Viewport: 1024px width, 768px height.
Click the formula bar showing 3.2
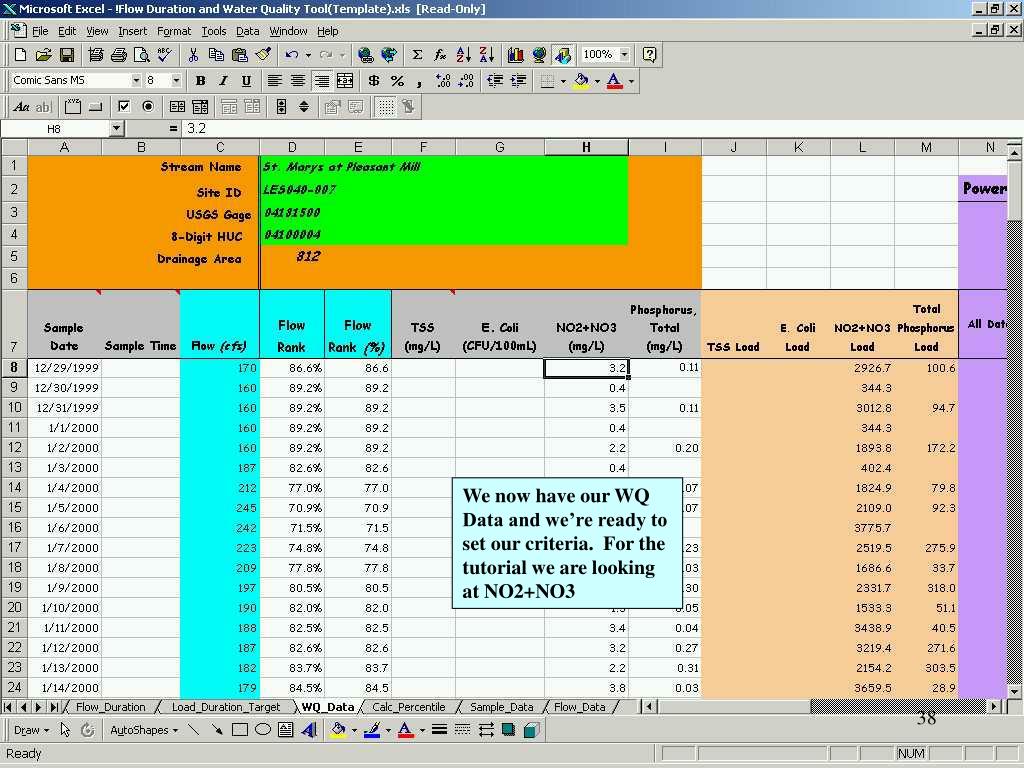tap(601, 129)
